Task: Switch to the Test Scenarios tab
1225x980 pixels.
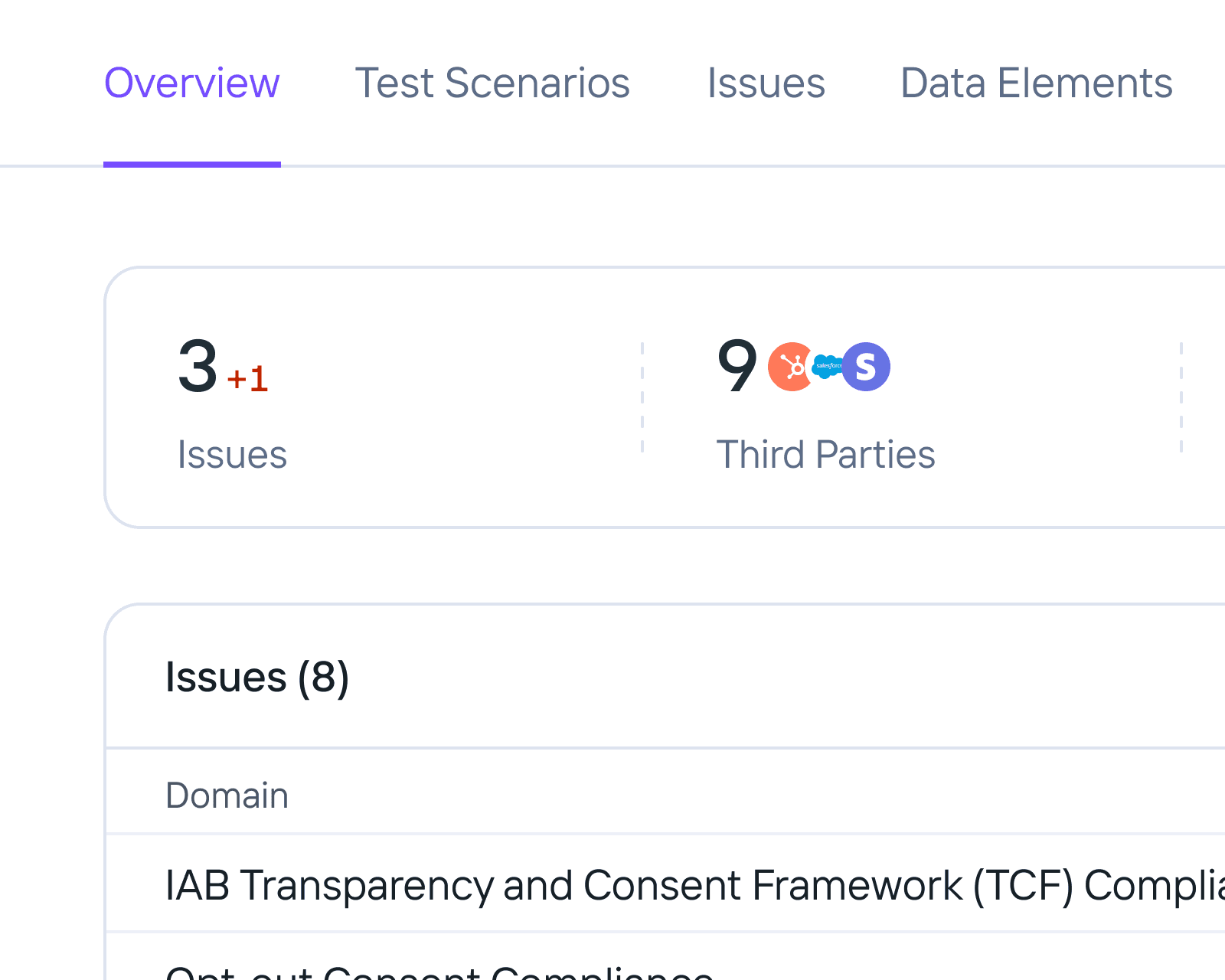Action: point(492,83)
